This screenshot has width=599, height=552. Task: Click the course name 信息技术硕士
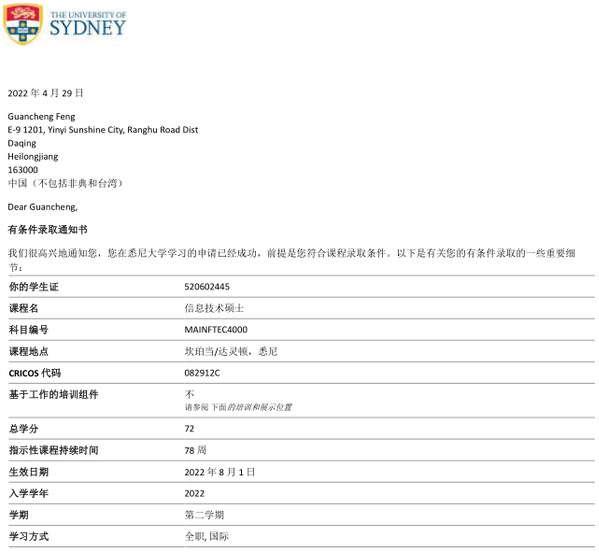[x=214, y=308]
